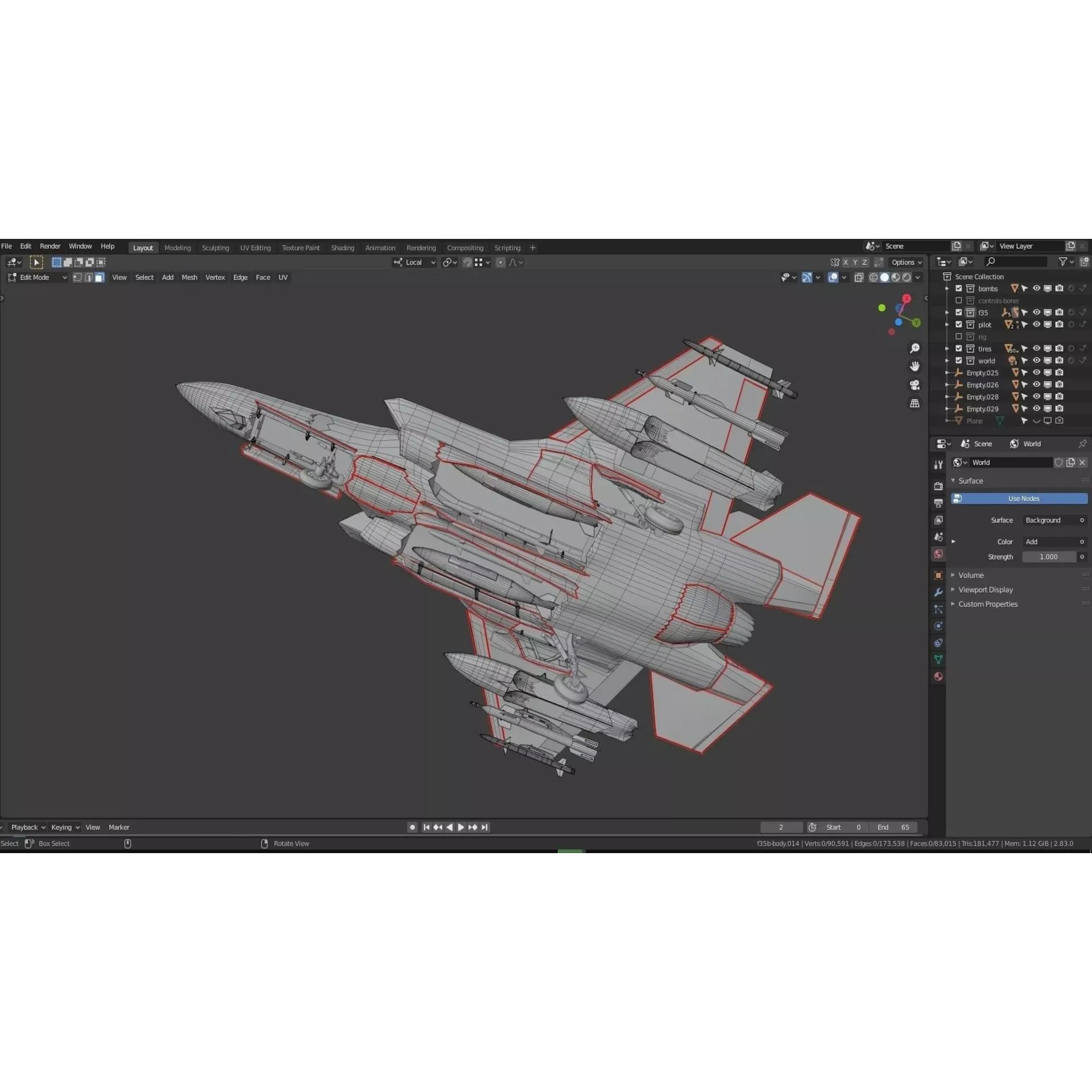This screenshot has height=1092, width=1092.
Task: Toggle perspective/orthographic grid icon
Action: (915, 403)
